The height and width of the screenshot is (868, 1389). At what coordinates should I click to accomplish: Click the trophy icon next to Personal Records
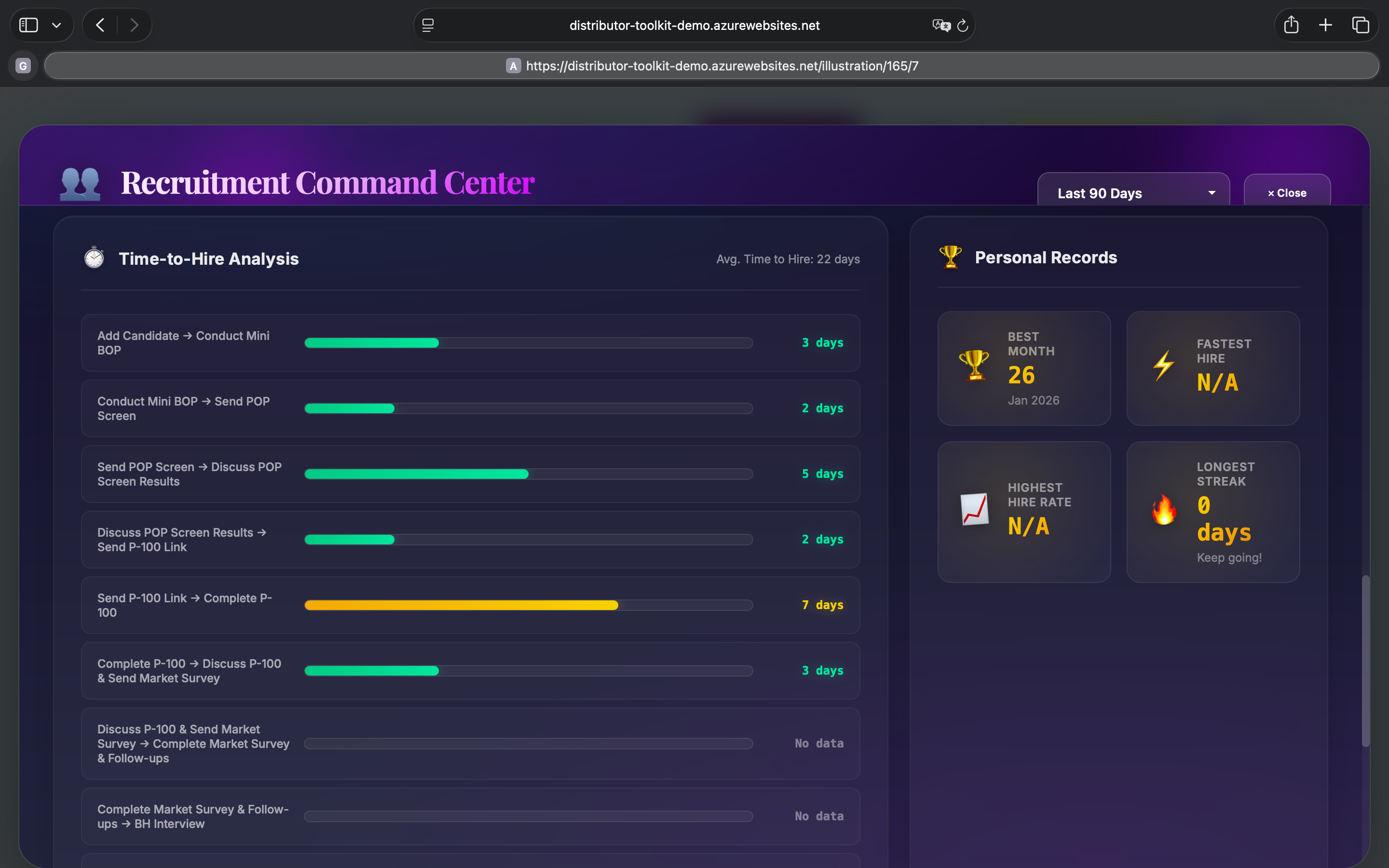(950, 257)
